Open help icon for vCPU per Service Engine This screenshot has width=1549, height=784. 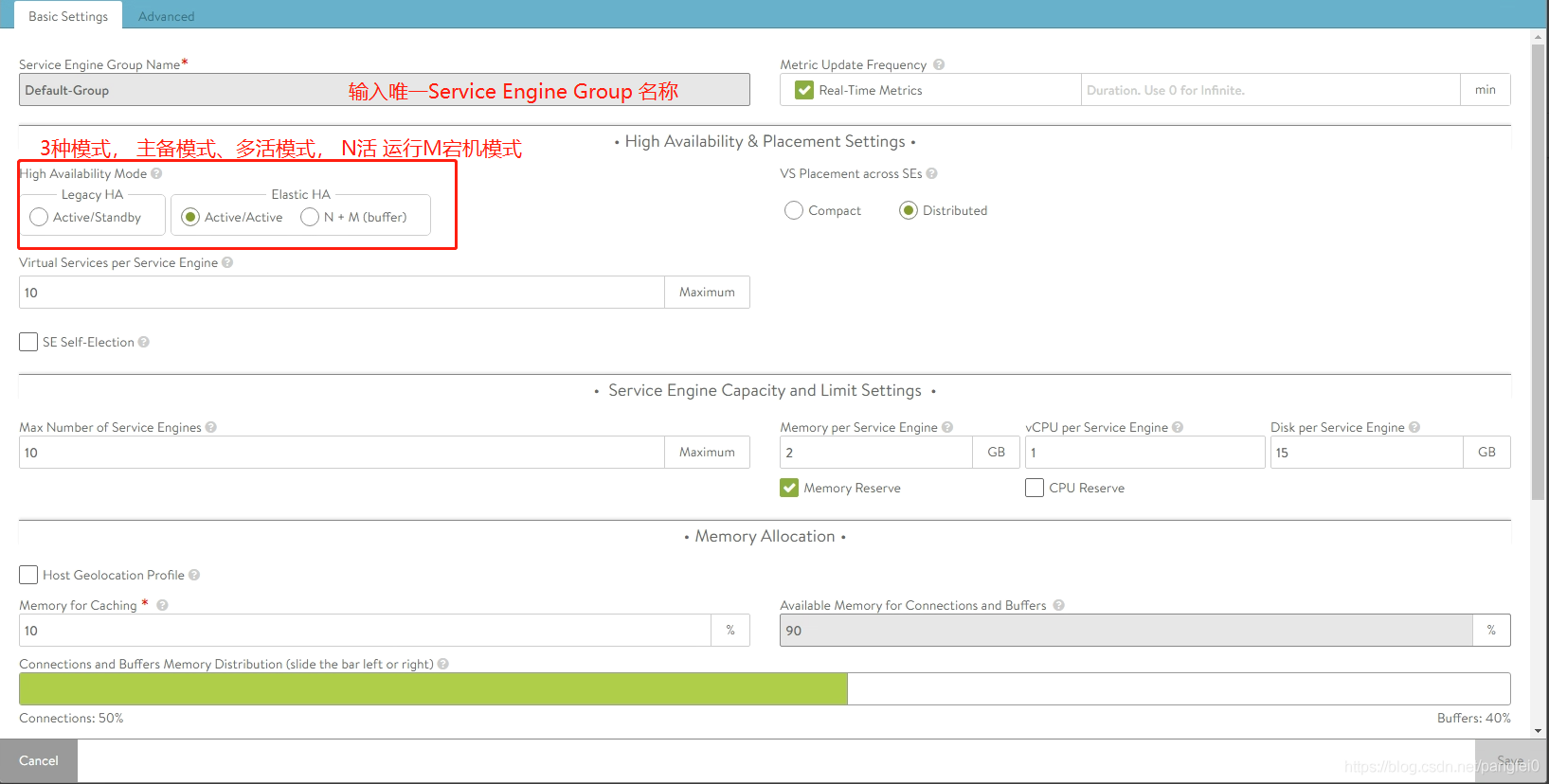tap(1178, 427)
